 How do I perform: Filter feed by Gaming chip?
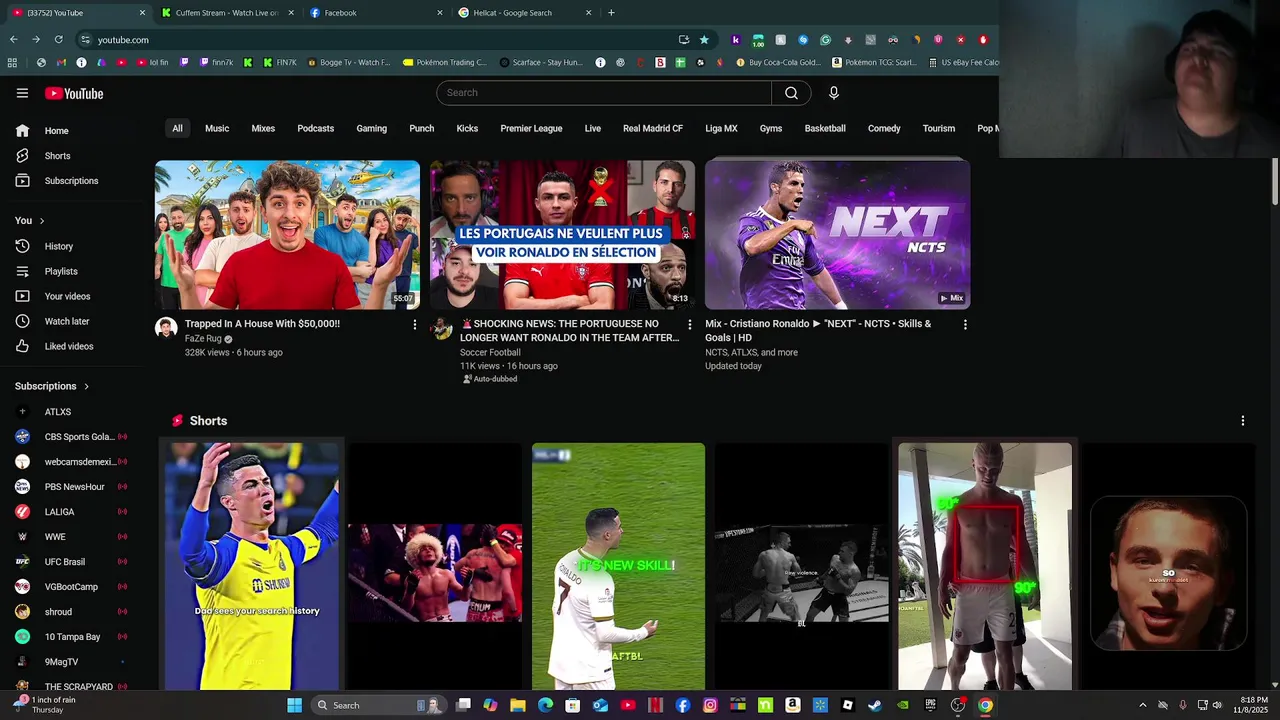click(371, 128)
